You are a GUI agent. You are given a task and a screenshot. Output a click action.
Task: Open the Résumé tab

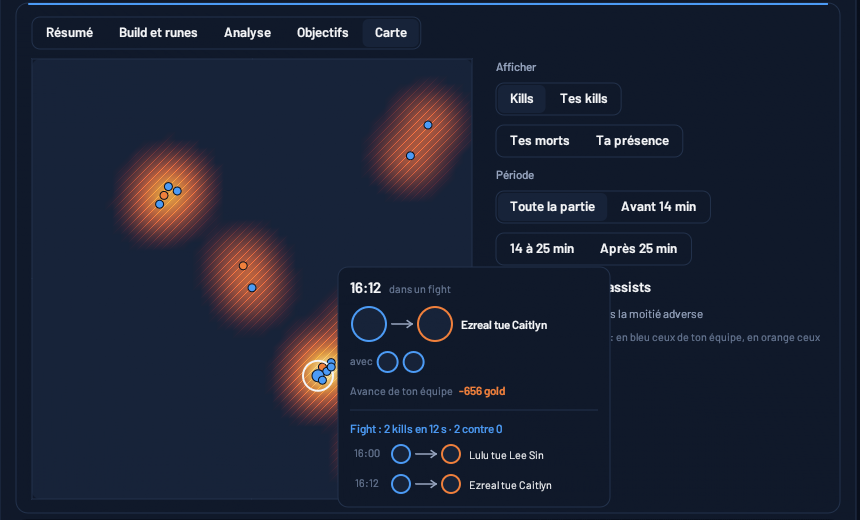point(69,33)
